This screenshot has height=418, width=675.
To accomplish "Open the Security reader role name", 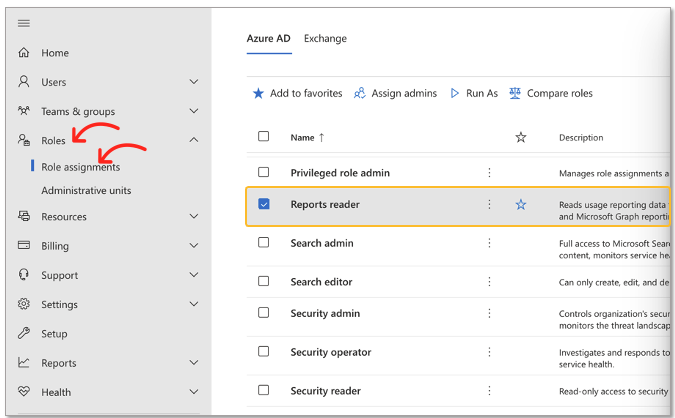I will click(325, 391).
